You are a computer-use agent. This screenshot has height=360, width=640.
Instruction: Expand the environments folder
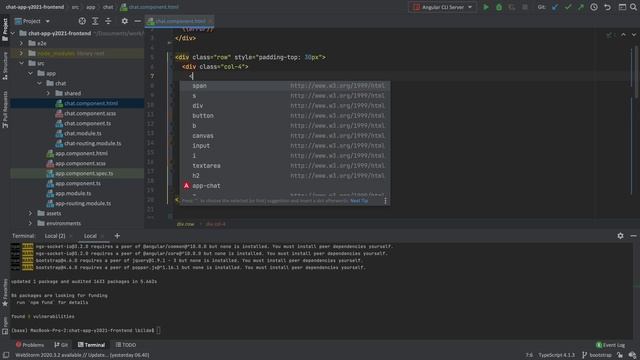coord(31,223)
